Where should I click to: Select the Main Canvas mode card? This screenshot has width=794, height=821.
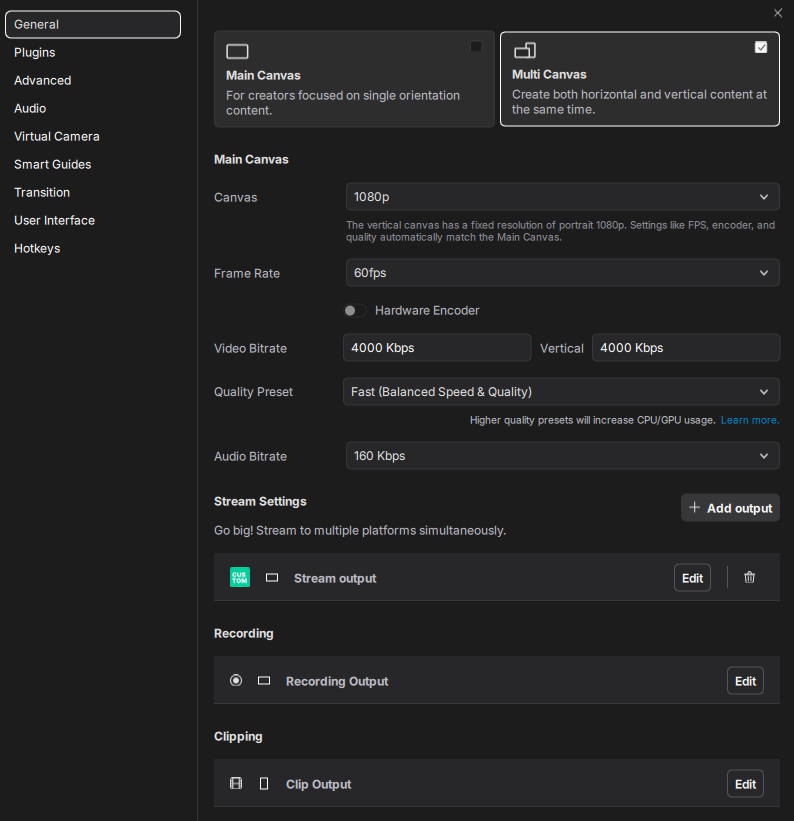pyautogui.click(x=354, y=79)
